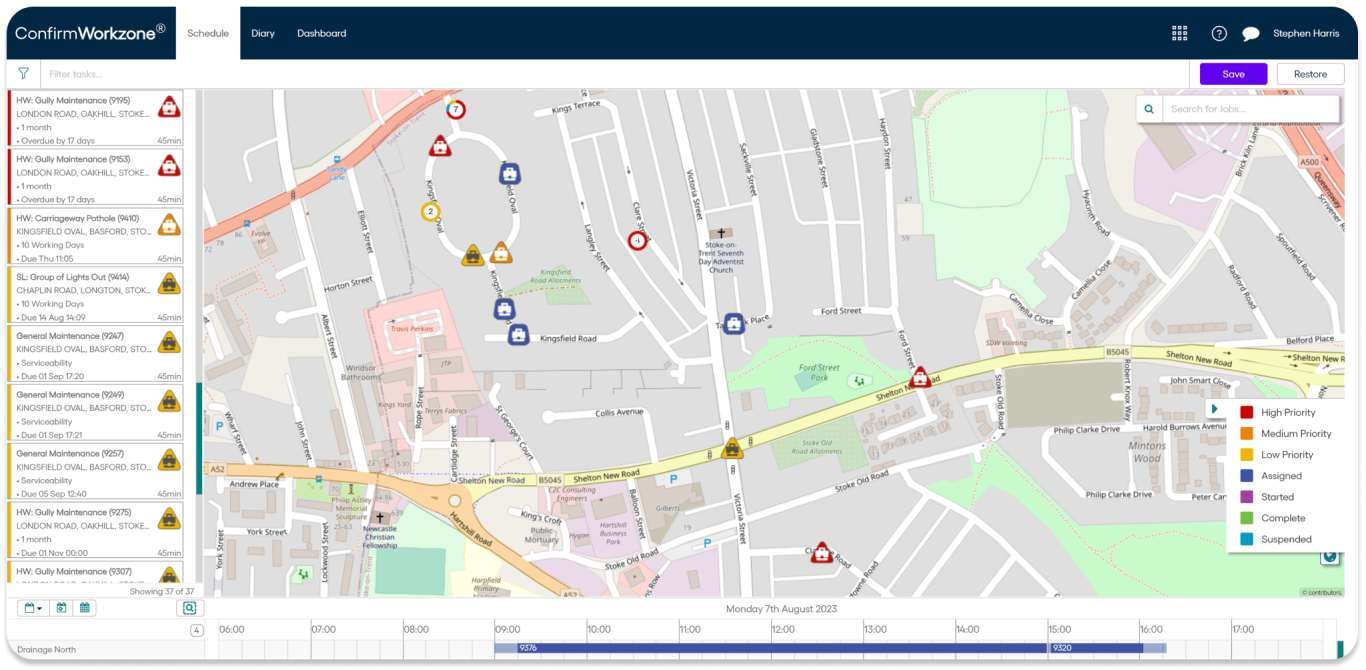Image resolution: width=1366 pixels, height=670 pixels.
Task: Open Stephen Harris user menu
Action: (1306, 33)
